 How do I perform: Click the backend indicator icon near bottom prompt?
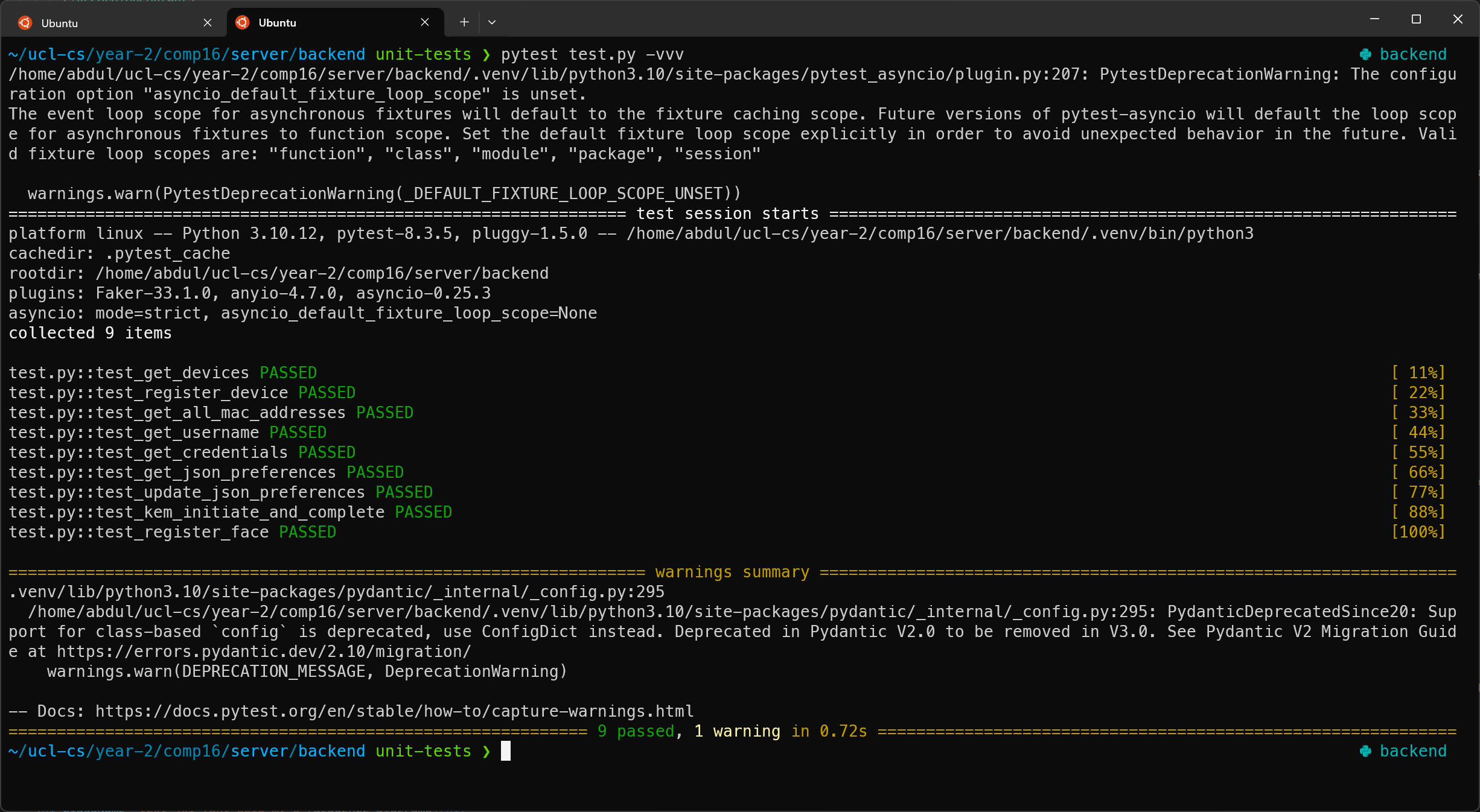1367,751
